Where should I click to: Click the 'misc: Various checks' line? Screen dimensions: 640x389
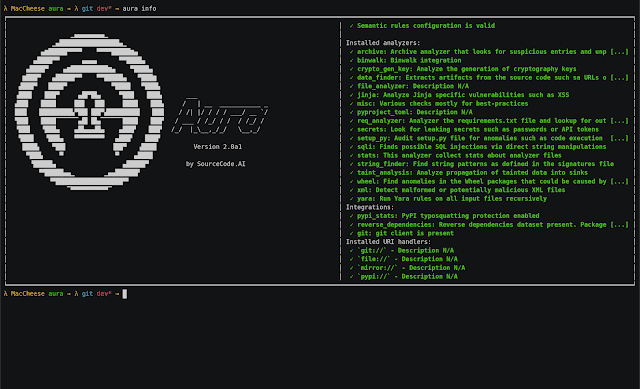click(x=439, y=103)
